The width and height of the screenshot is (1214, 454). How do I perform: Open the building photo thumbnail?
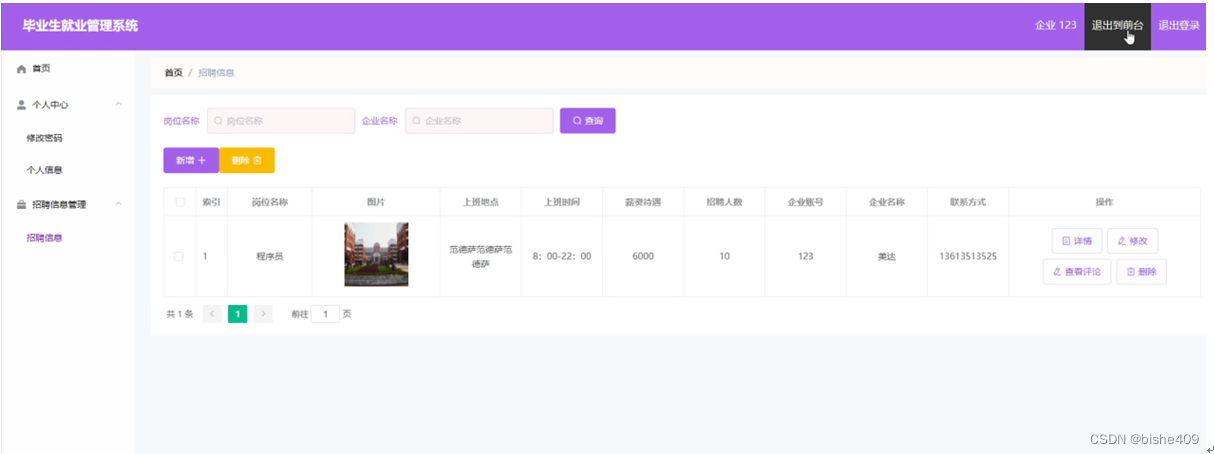(376, 255)
